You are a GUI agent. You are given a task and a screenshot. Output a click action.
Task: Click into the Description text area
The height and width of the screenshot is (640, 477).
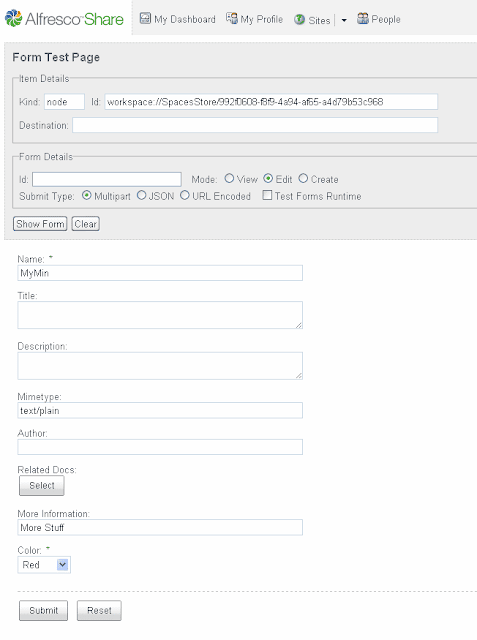(x=160, y=366)
